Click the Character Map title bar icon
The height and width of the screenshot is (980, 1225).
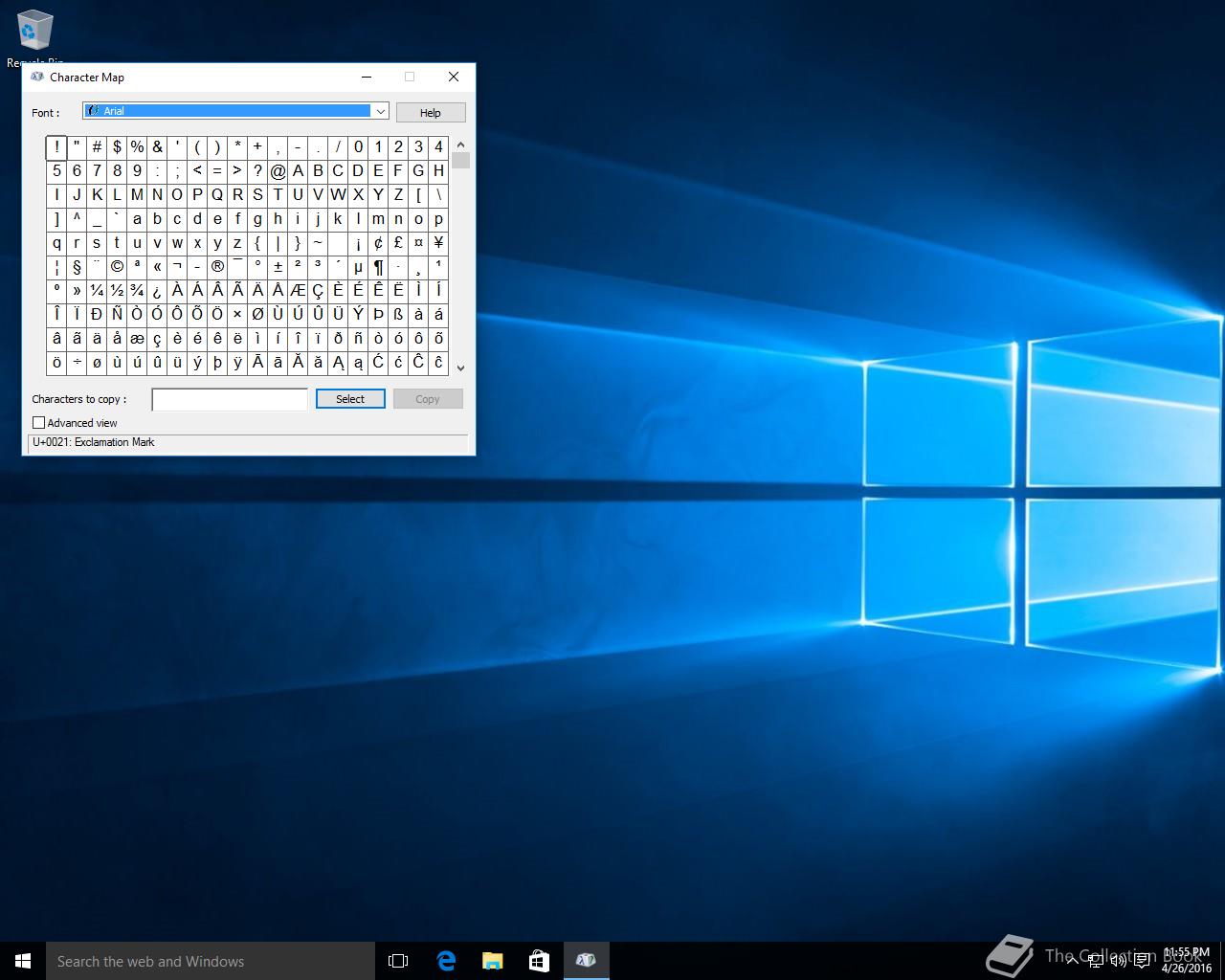coord(37,77)
